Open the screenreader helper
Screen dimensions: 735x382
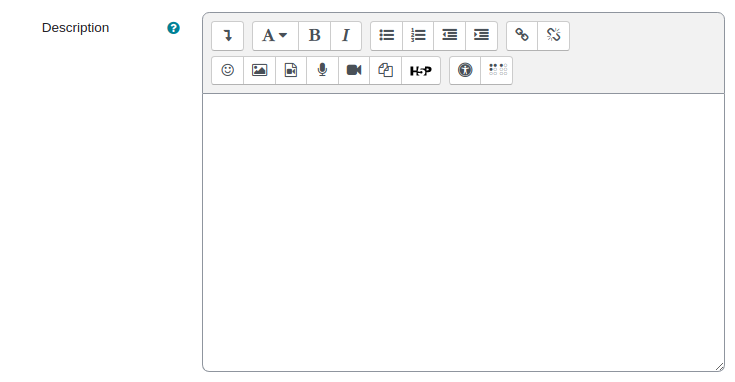tap(497, 70)
